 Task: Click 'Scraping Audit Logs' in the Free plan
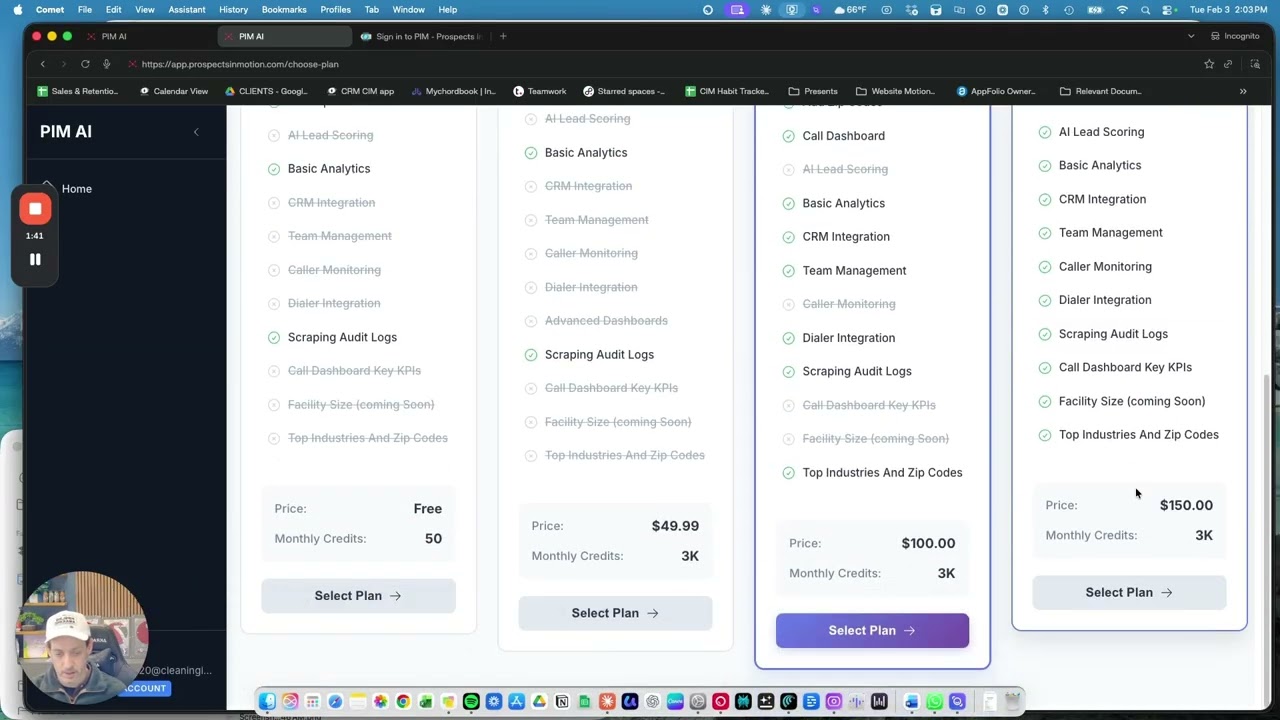[342, 337]
